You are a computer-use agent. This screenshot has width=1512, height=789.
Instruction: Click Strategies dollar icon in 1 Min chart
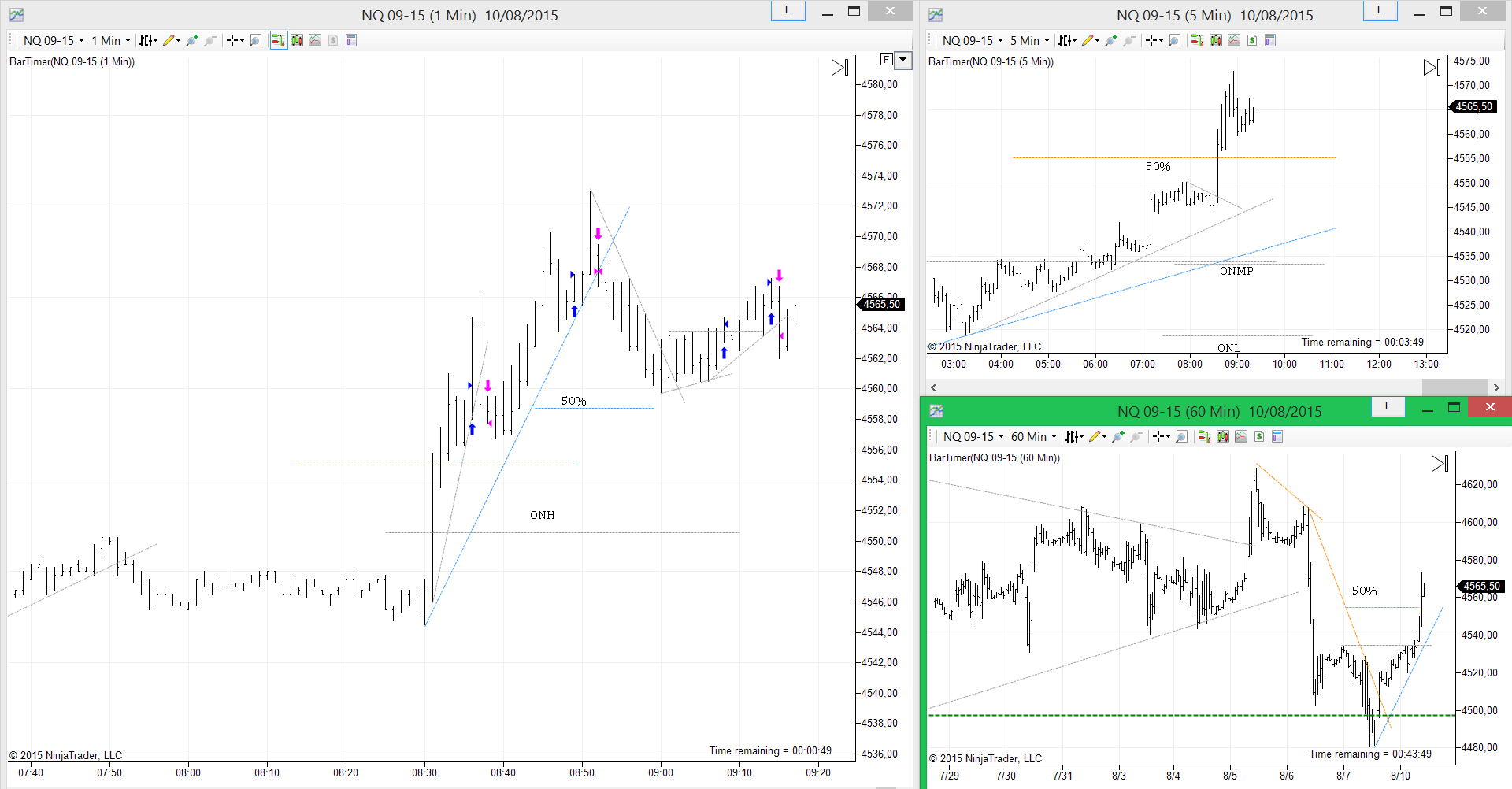333,40
